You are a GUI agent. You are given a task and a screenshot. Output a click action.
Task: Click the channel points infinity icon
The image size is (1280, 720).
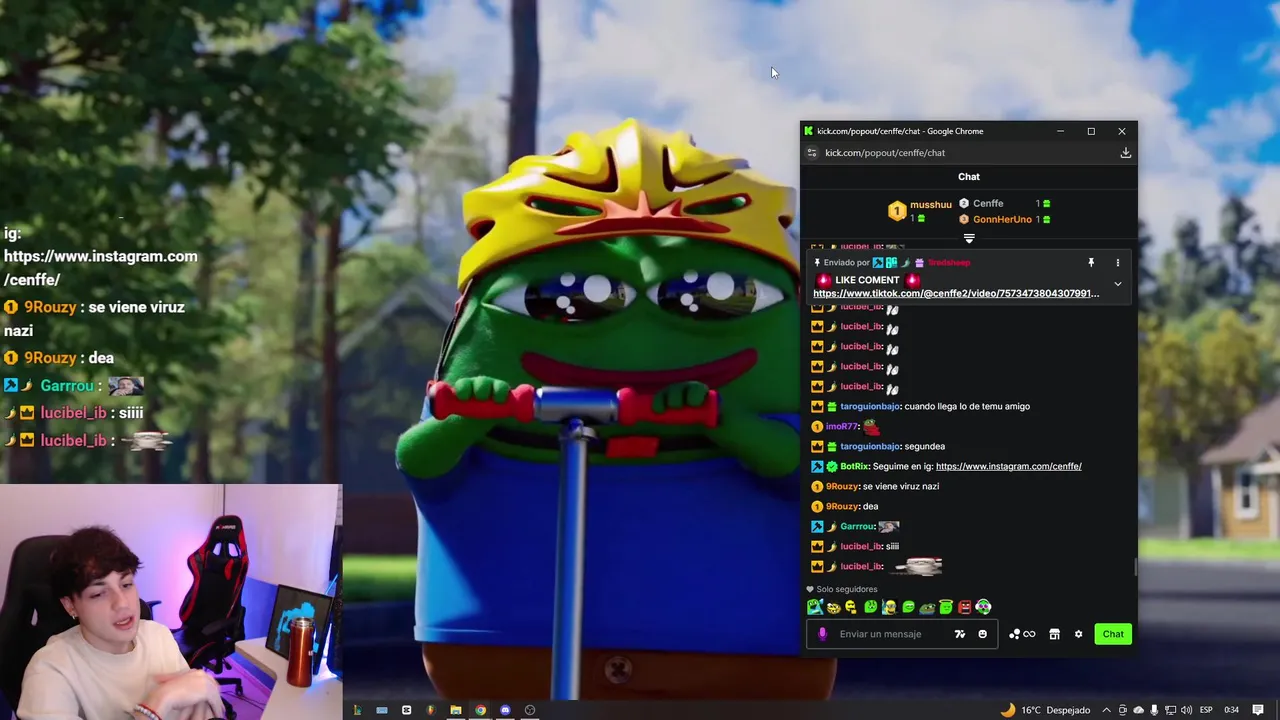pos(1022,634)
